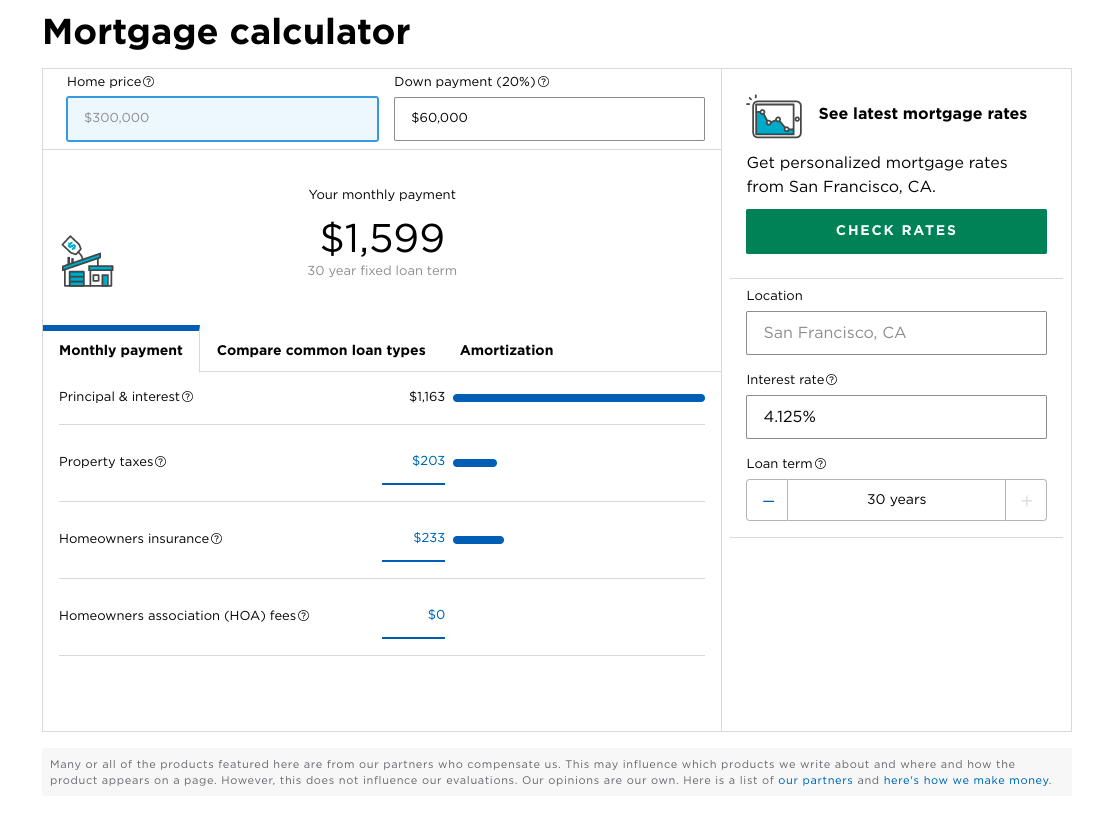Open the Amortization tab
The height and width of the screenshot is (814, 1114).
click(x=506, y=350)
